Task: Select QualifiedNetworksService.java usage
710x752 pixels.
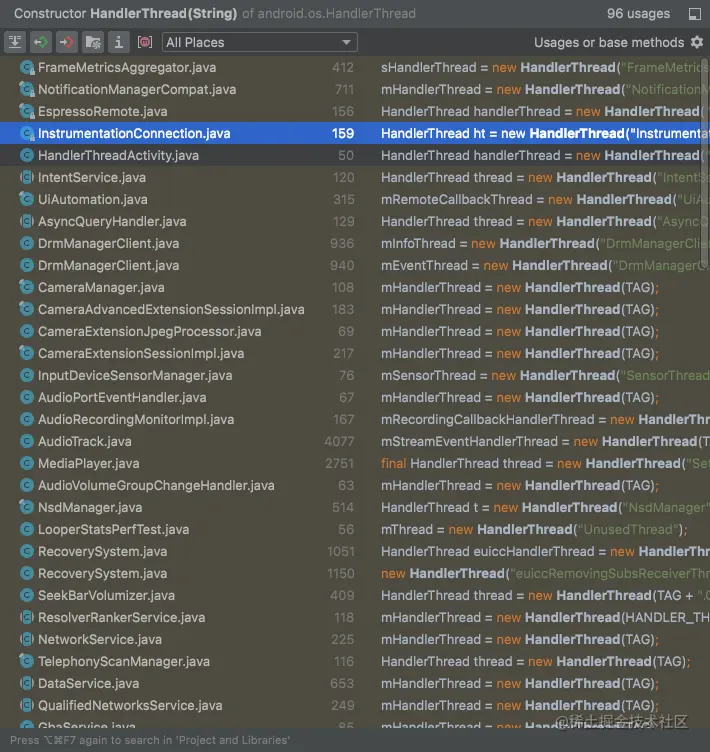Action: 355,705
